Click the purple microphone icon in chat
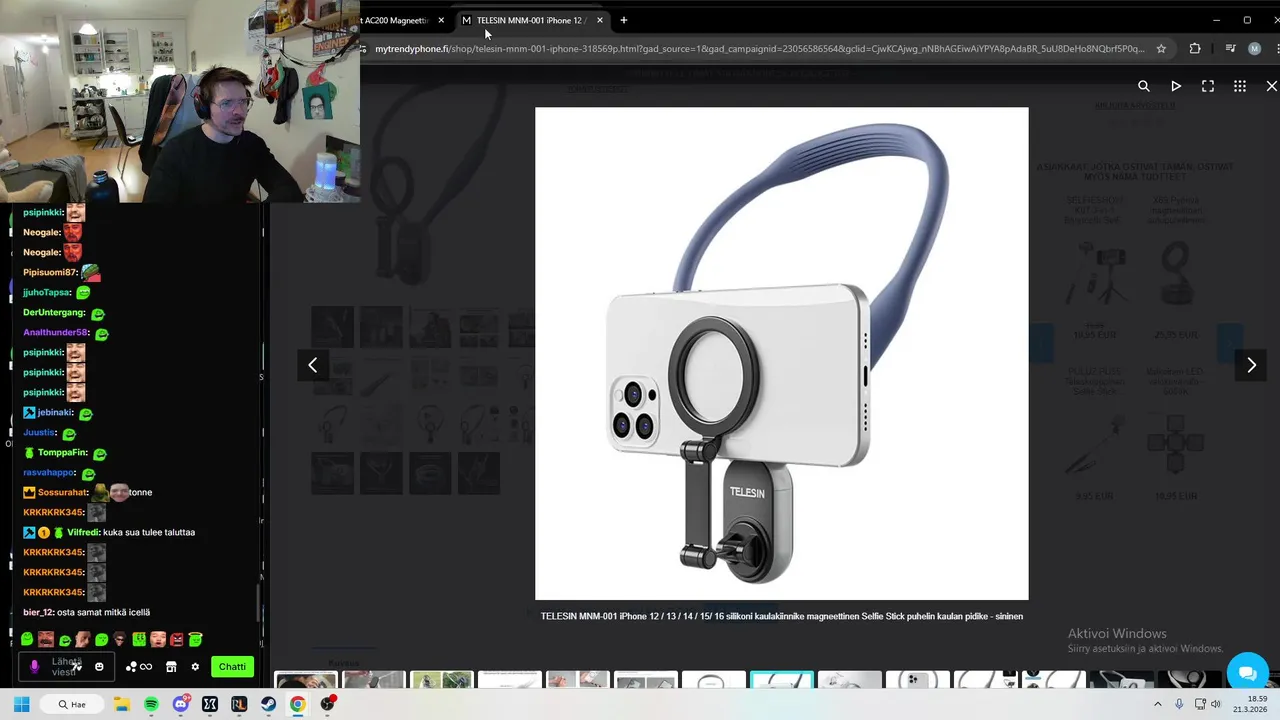1280x720 pixels. 35,667
